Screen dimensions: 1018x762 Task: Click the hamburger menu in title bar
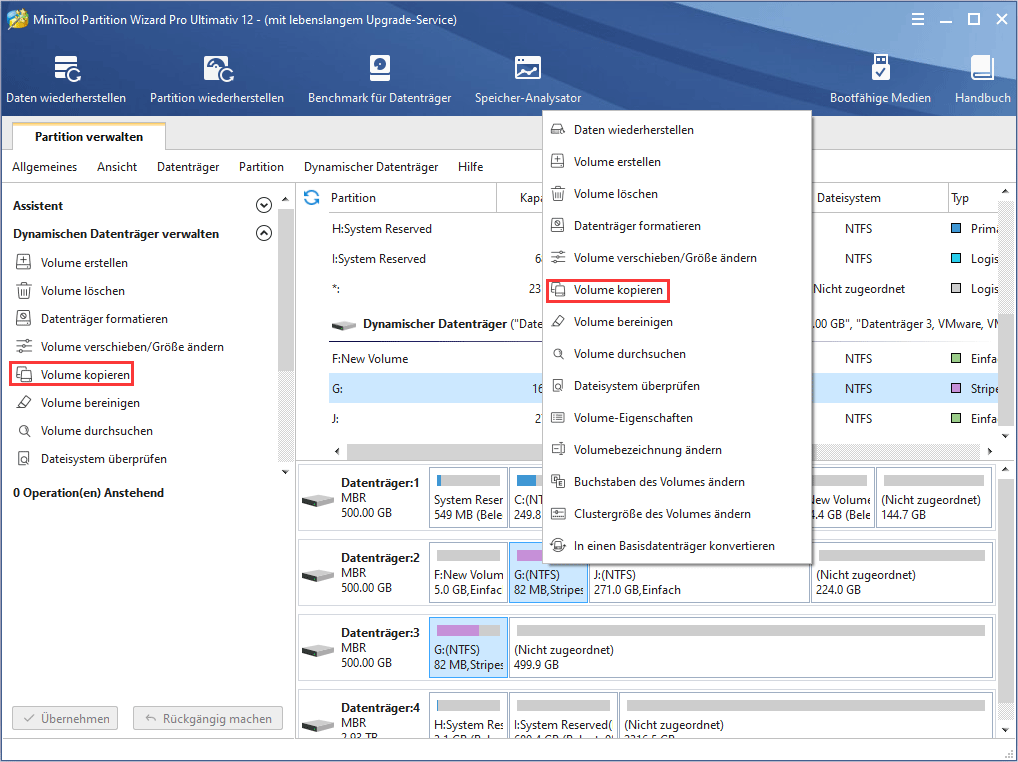[917, 19]
